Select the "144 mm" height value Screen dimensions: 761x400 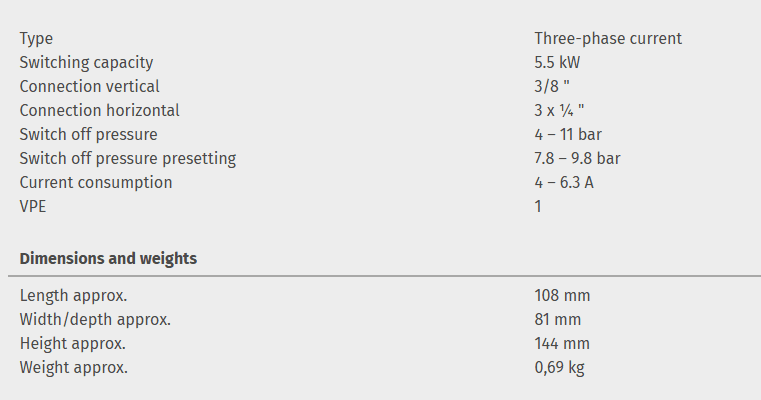pos(562,344)
